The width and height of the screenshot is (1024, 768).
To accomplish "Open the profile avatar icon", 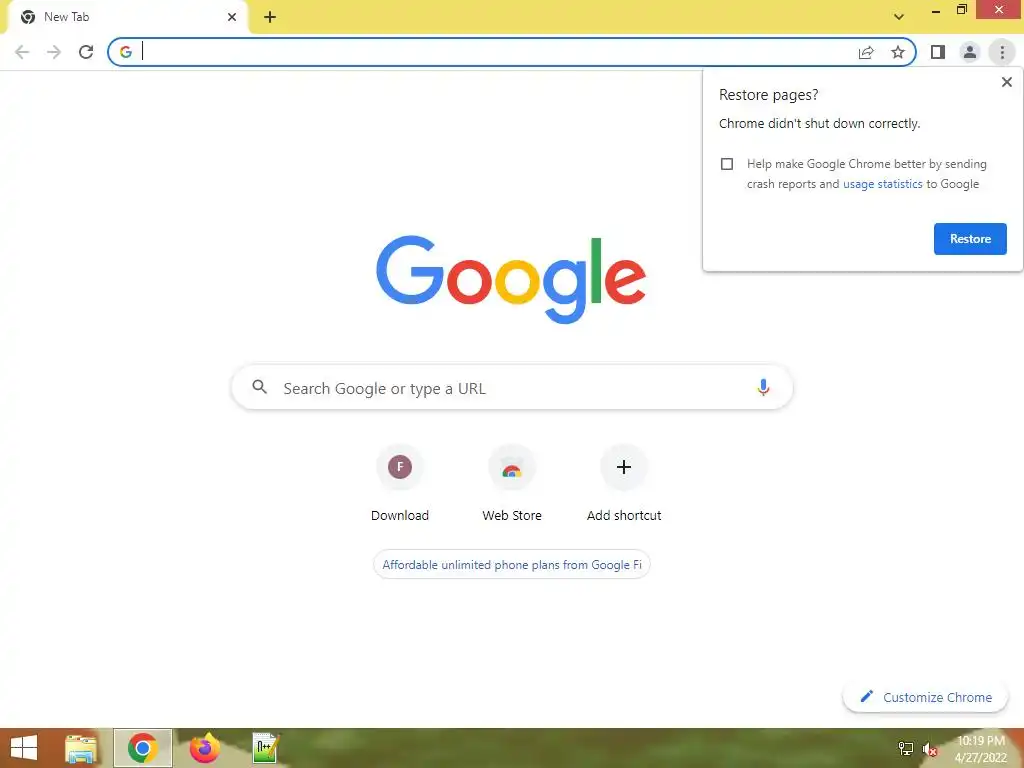I will coord(970,52).
